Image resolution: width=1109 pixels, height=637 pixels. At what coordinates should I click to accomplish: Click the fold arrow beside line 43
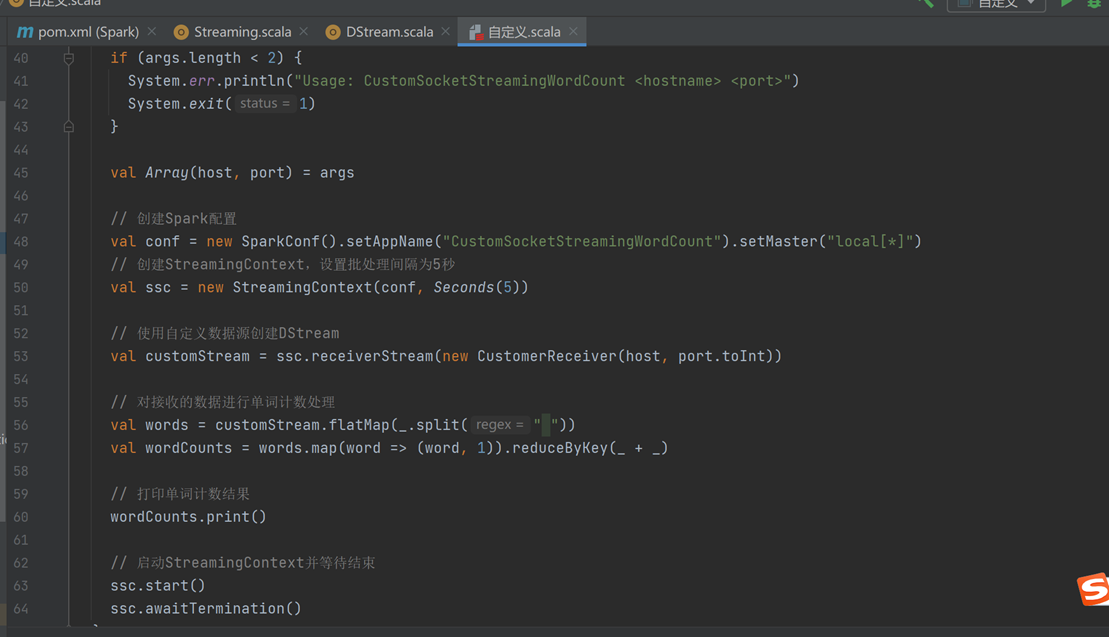(x=69, y=126)
